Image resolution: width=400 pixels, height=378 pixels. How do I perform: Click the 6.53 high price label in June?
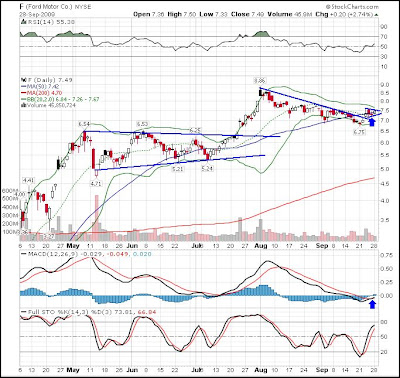pyautogui.click(x=142, y=124)
